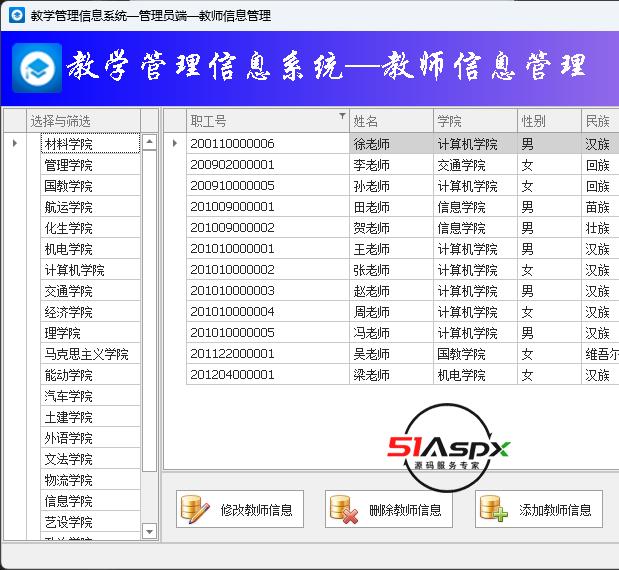This screenshot has height=570, width=619.
Task: Click the college list scroll up arrow
Action: coord(149,142)
